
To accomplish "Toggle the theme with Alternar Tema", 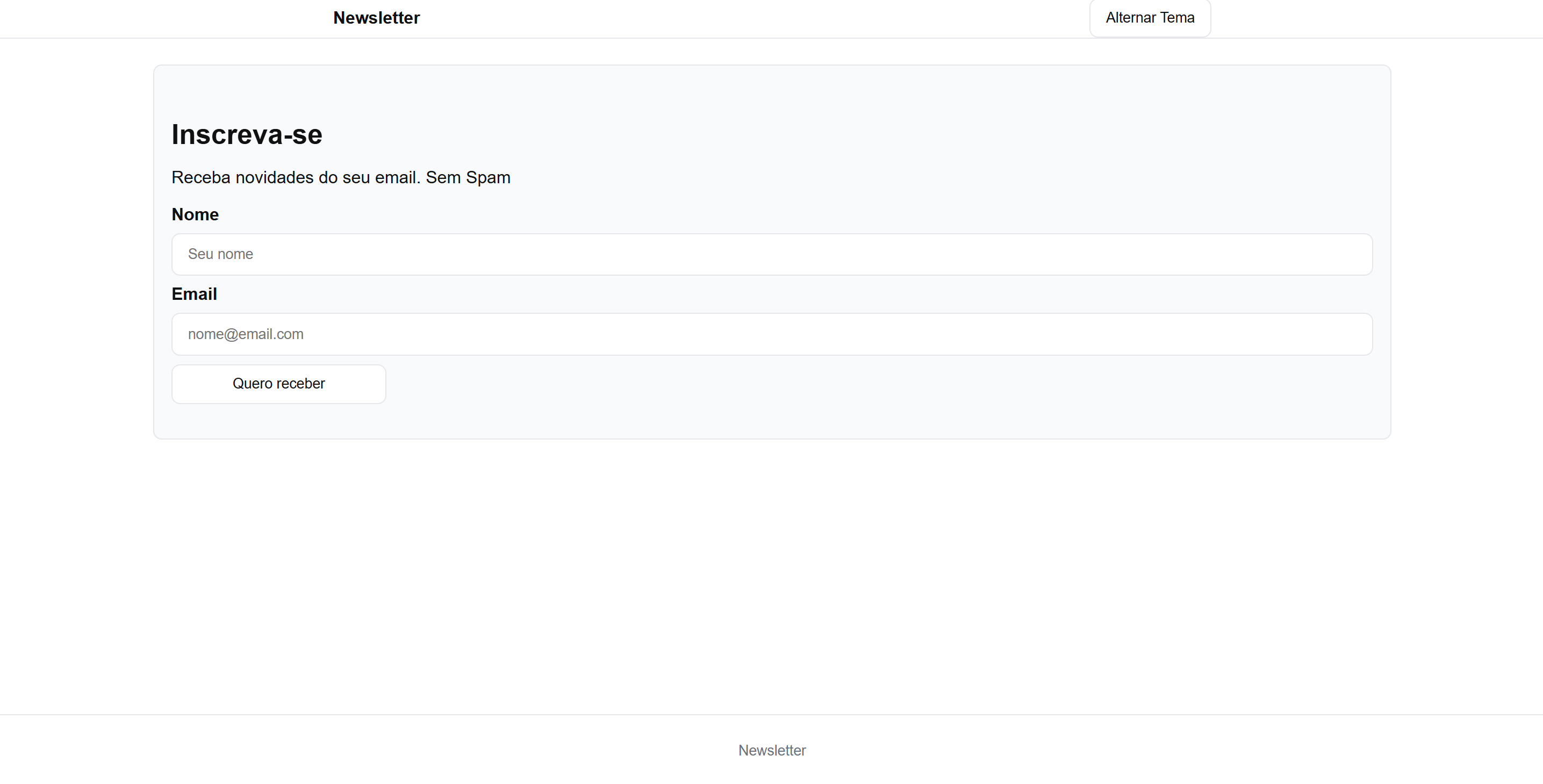I will (1150, 18).
